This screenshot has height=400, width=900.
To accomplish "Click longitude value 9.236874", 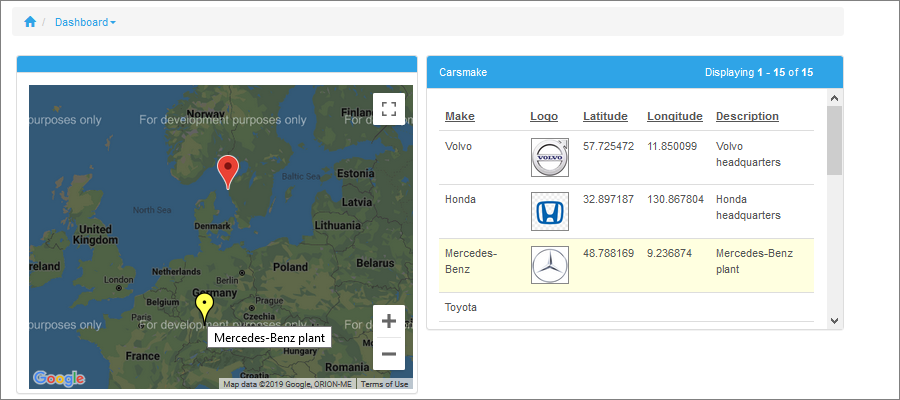I will 669,253.
